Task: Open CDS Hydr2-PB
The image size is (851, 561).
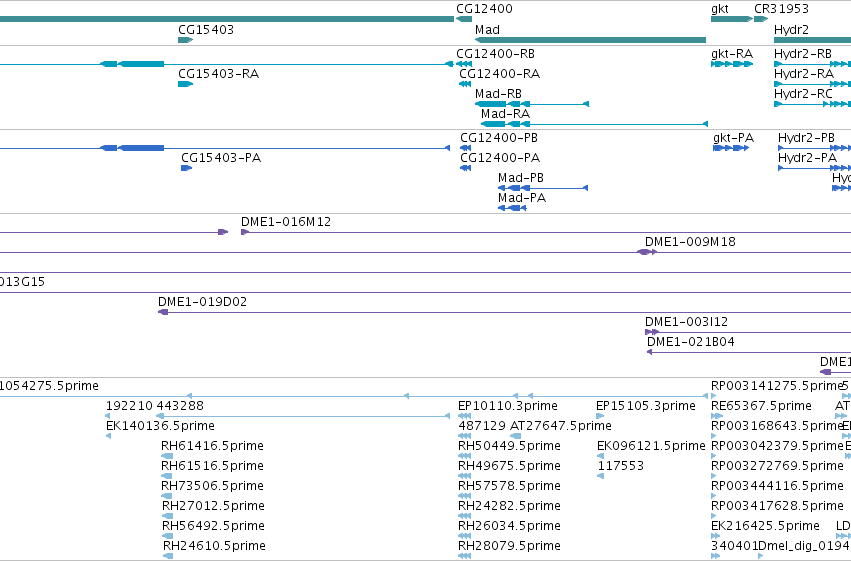Action: (815, 148)
